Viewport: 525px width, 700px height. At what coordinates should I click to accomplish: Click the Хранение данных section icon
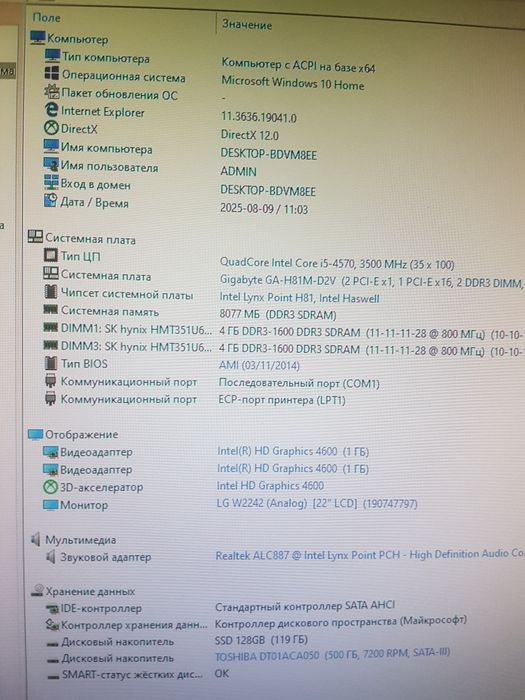click(38, 590)
